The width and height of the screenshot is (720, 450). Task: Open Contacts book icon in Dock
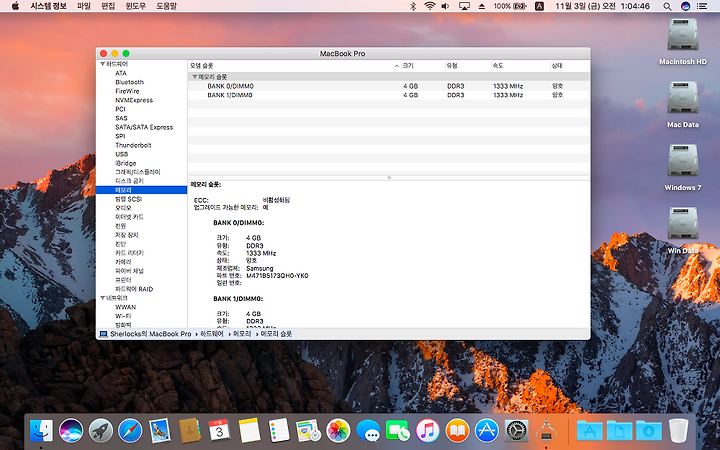189,431
